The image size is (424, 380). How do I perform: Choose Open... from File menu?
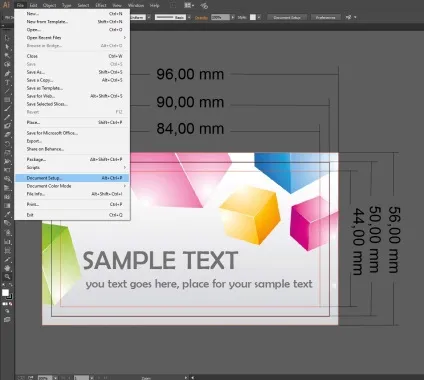(x=72, y=30)
